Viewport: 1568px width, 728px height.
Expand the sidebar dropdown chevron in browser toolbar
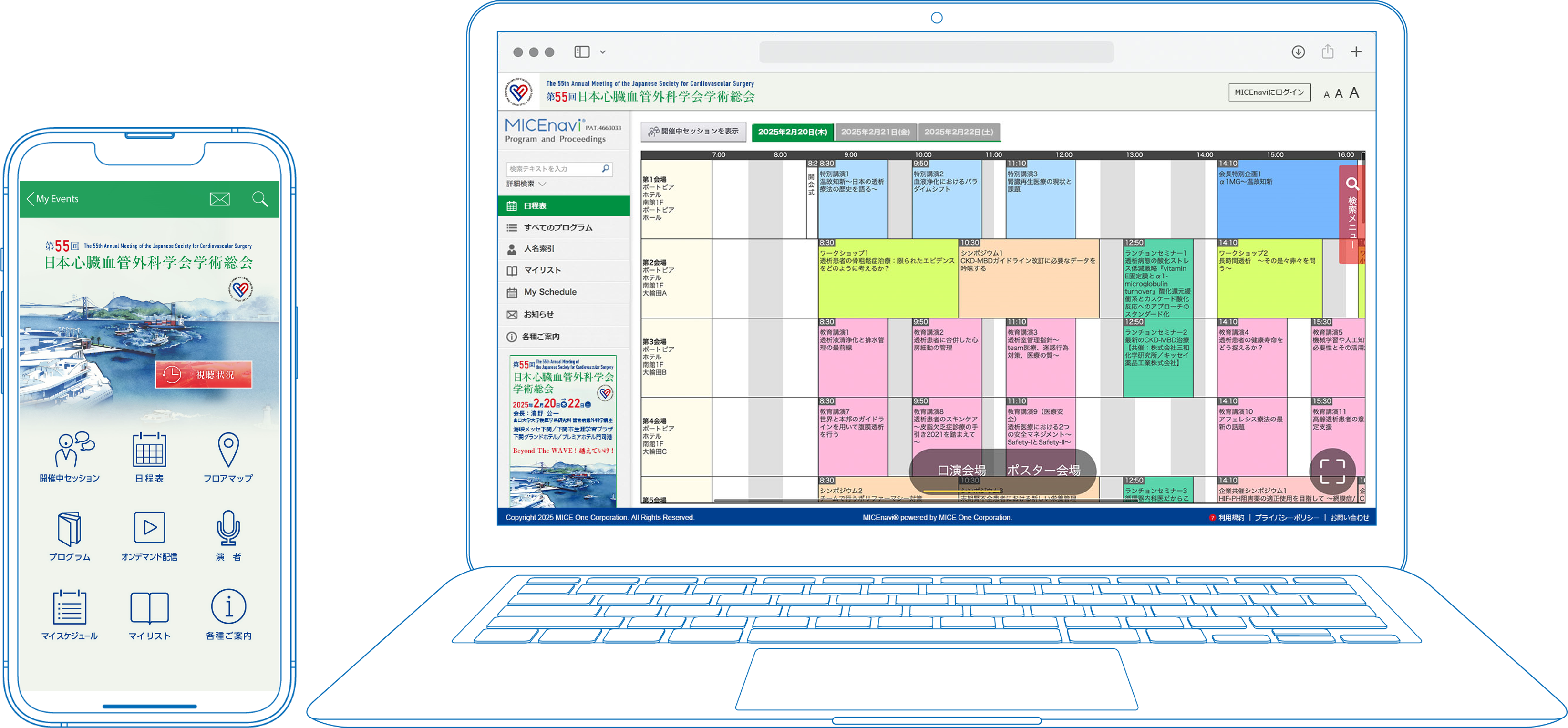point(603,52)
